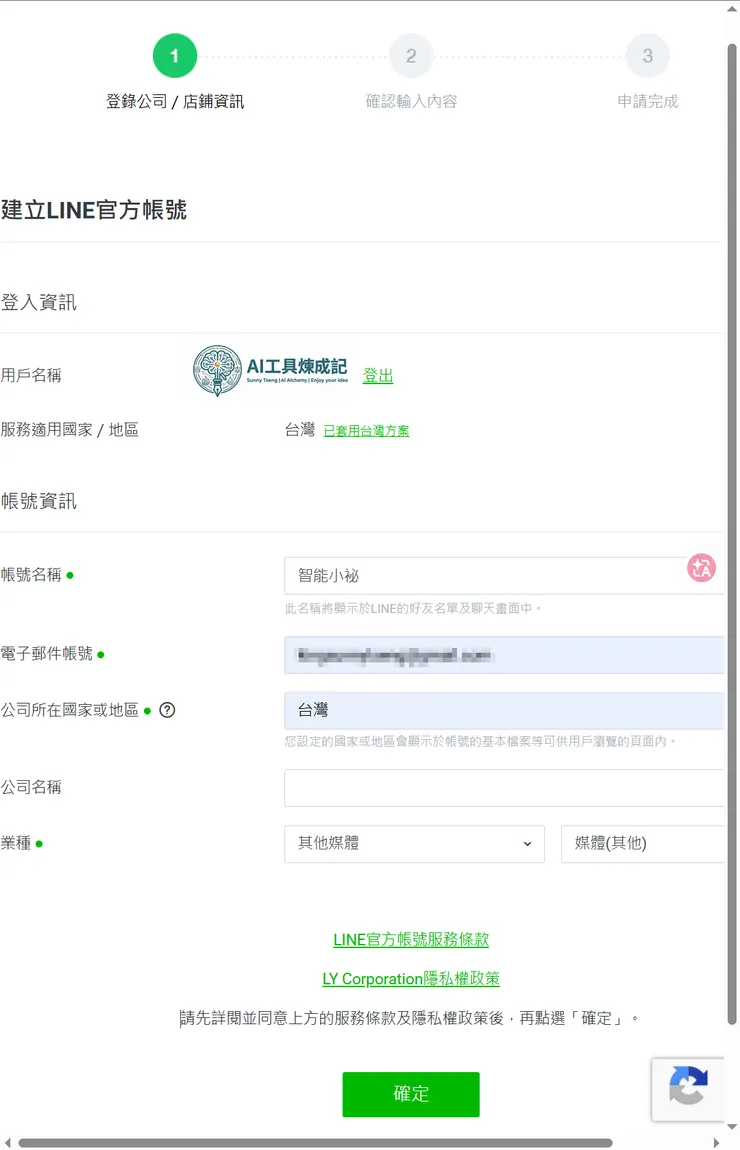Click the step 2 circle indicator
The width and height of the screenshot is (740, 1150).
tap(411, 56)
